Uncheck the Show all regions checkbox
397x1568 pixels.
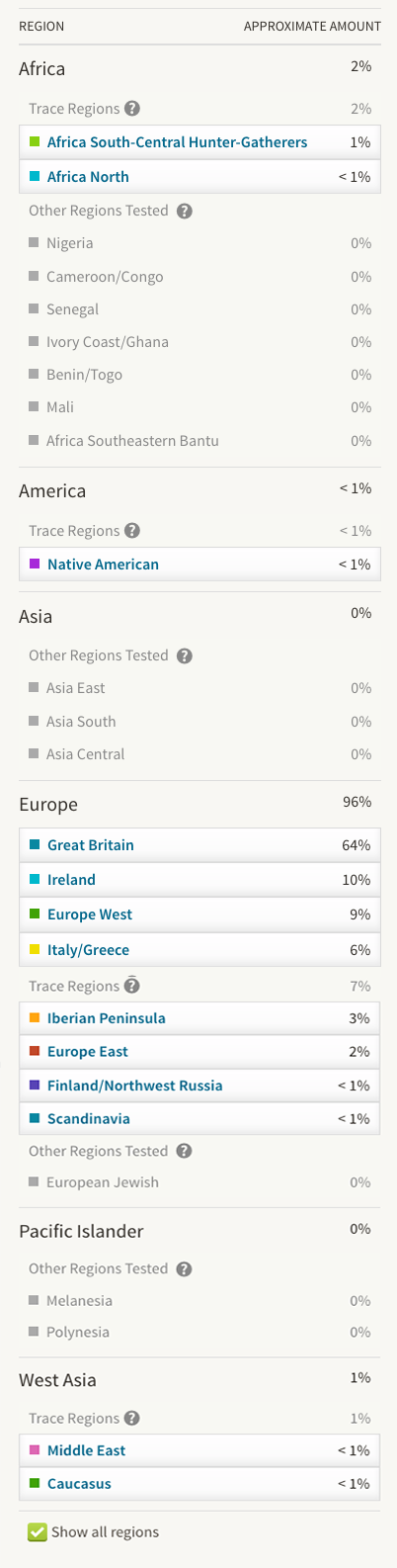click(x=38, y=1531)
